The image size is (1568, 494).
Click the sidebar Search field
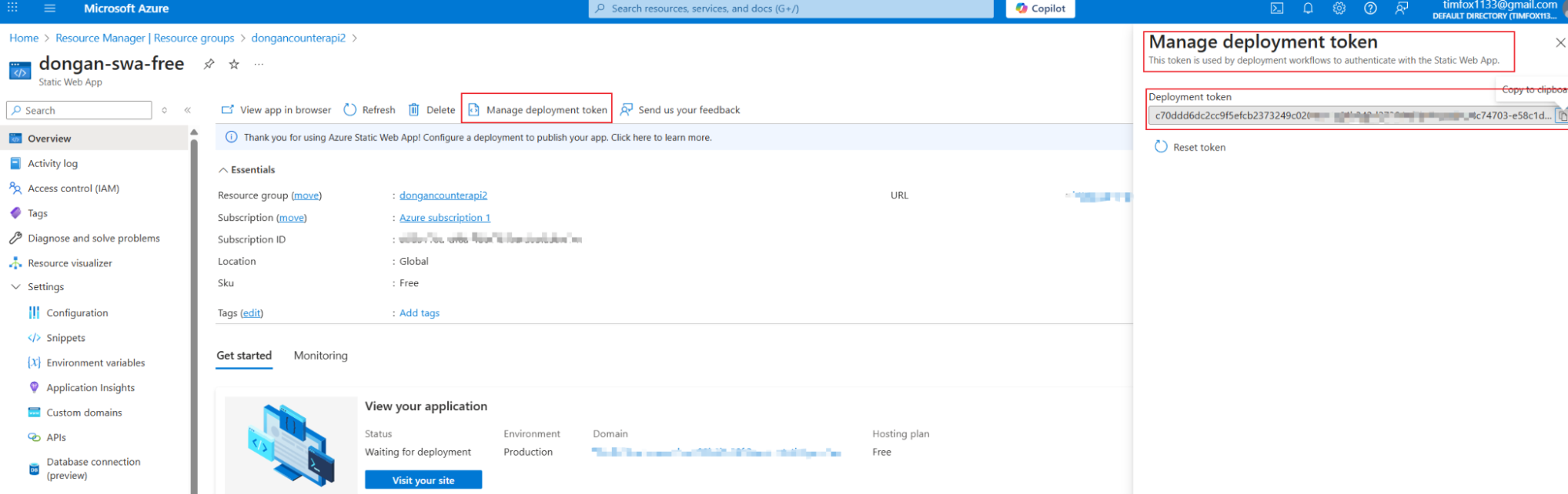tap(79, 111)
